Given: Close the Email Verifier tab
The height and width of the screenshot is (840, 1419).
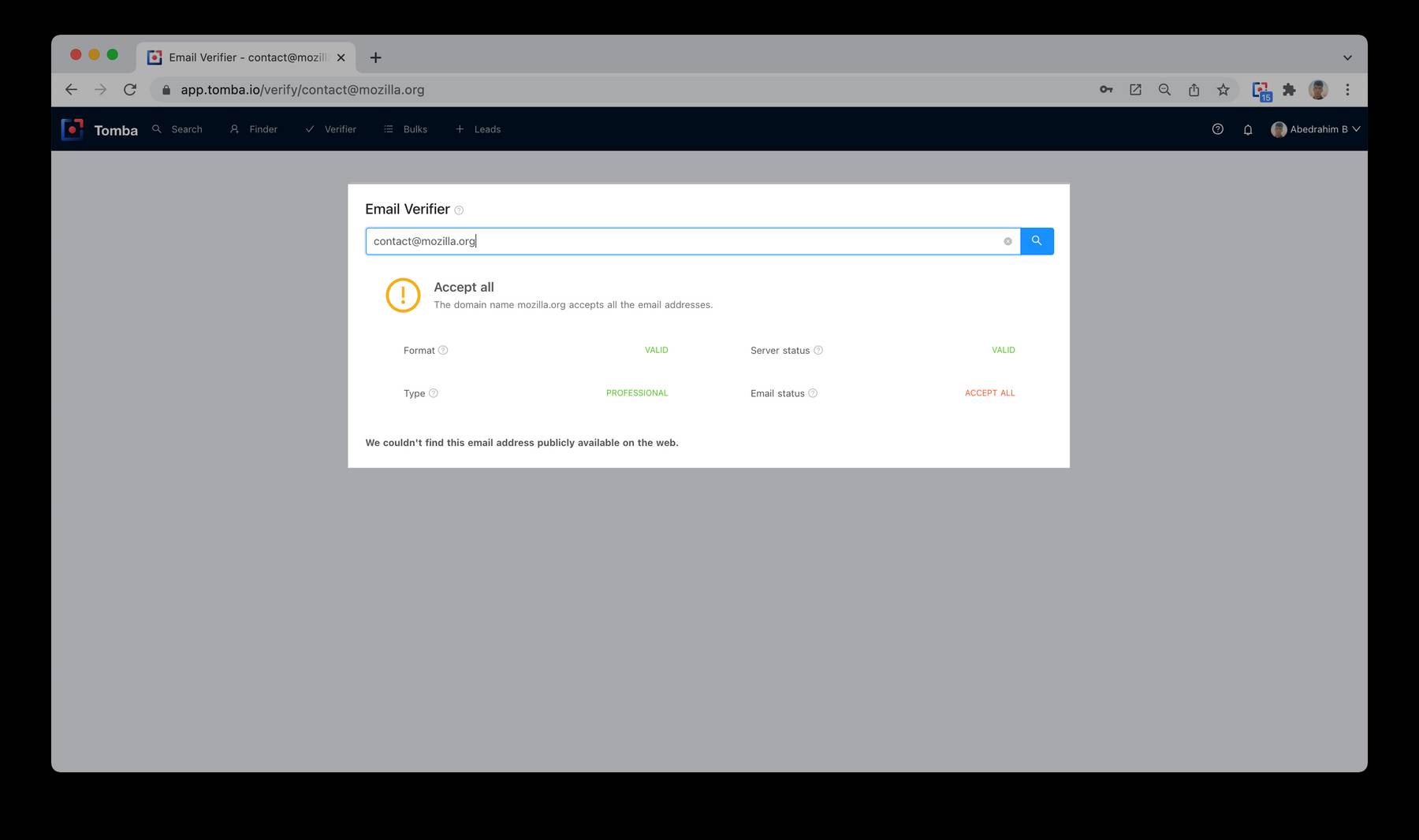Looking at the screenshot, I should tap(341, 58).
